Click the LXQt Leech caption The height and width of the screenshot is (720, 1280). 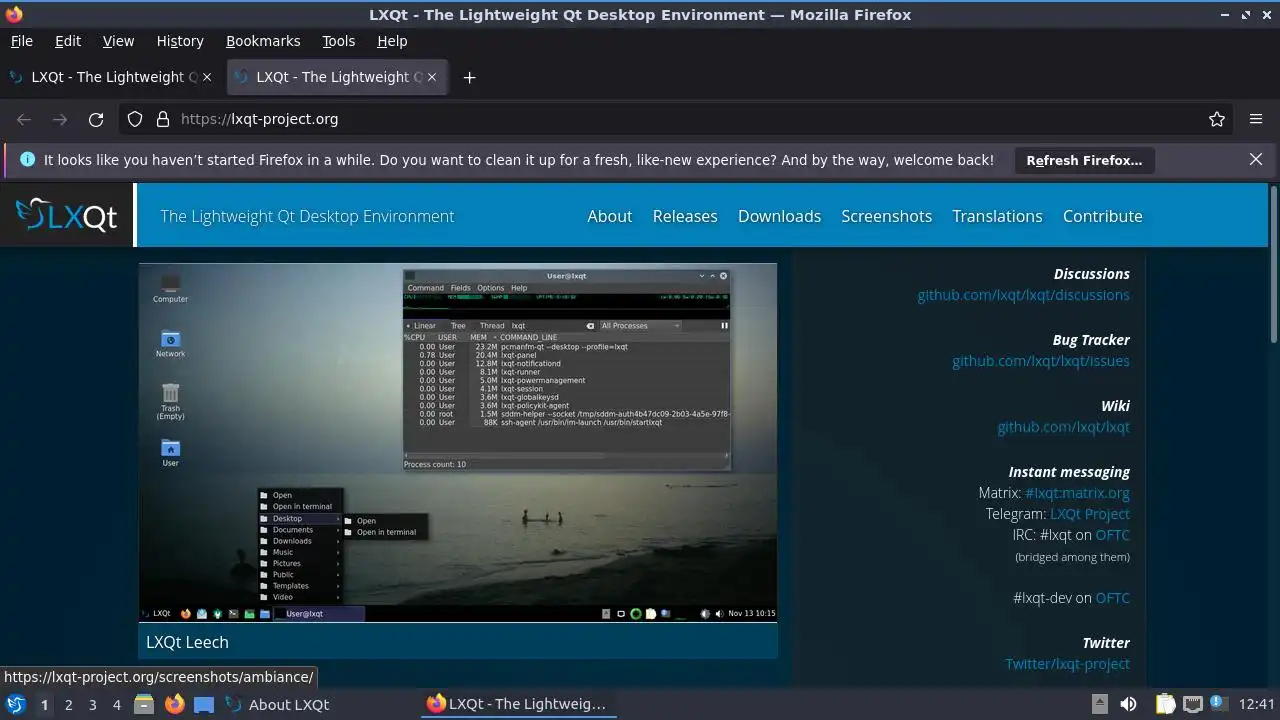coord(187,642)
